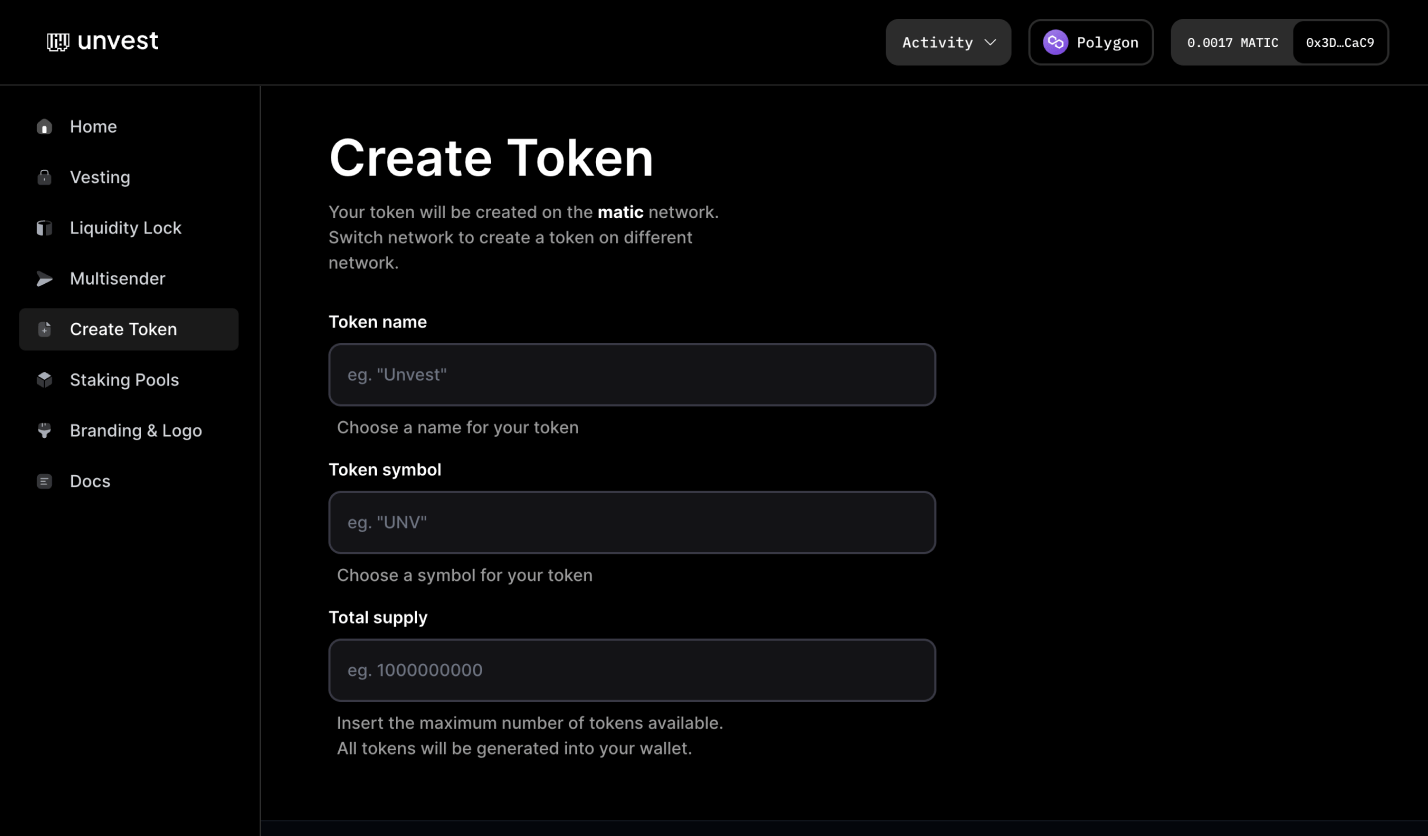Click the Staking Pools cube icon
The image size is (1428, 836).
pyautogui.click(x=44, y=380)
